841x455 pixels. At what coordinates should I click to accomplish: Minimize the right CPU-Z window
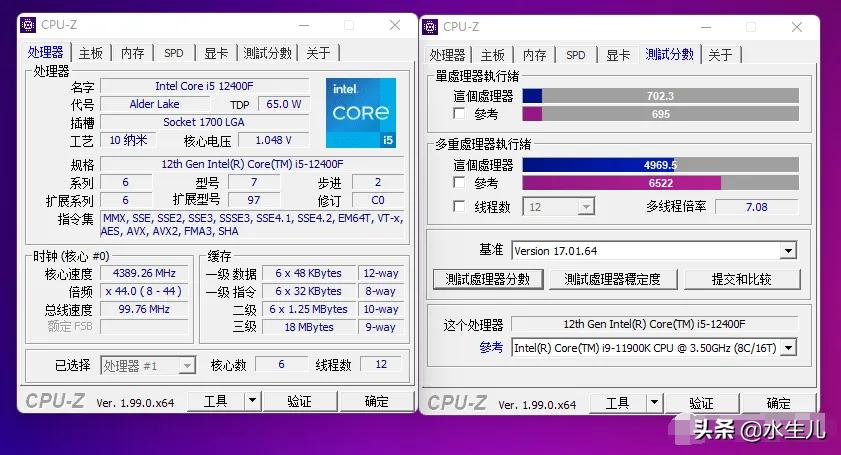pos(706,27)
